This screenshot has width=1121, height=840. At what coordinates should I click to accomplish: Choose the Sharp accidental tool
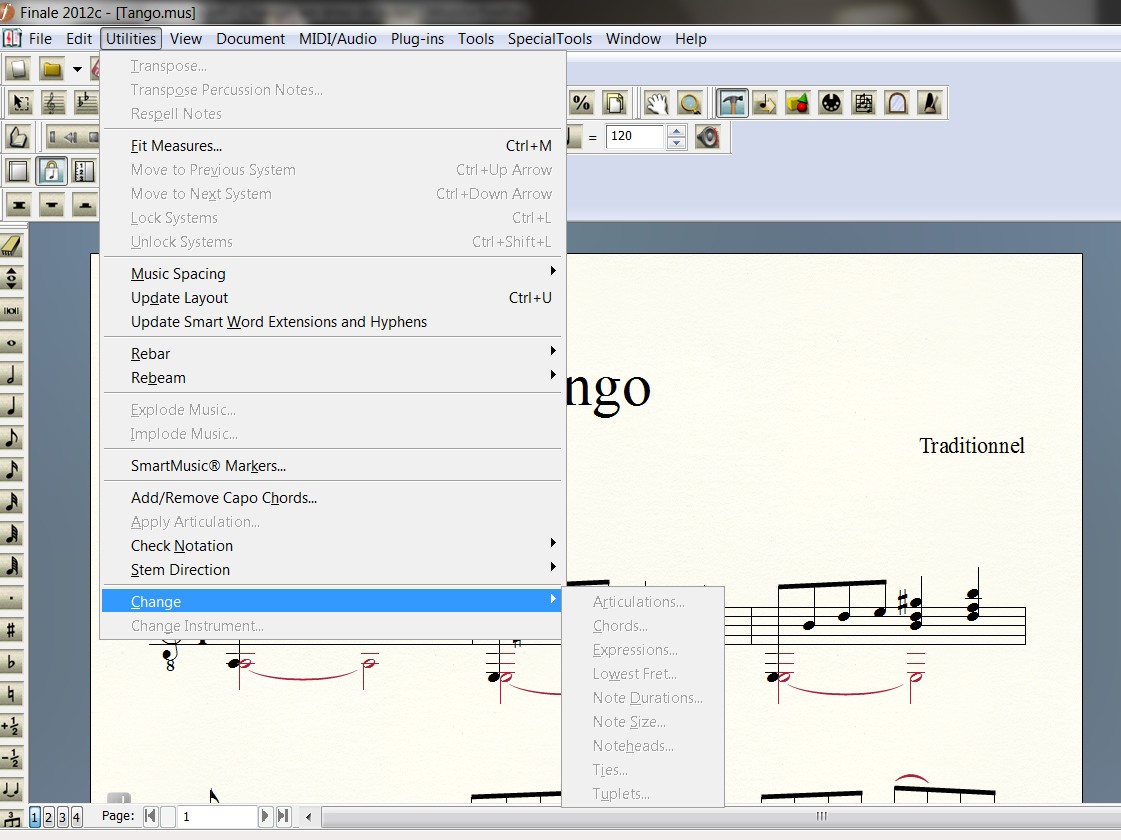pos(12,630)
